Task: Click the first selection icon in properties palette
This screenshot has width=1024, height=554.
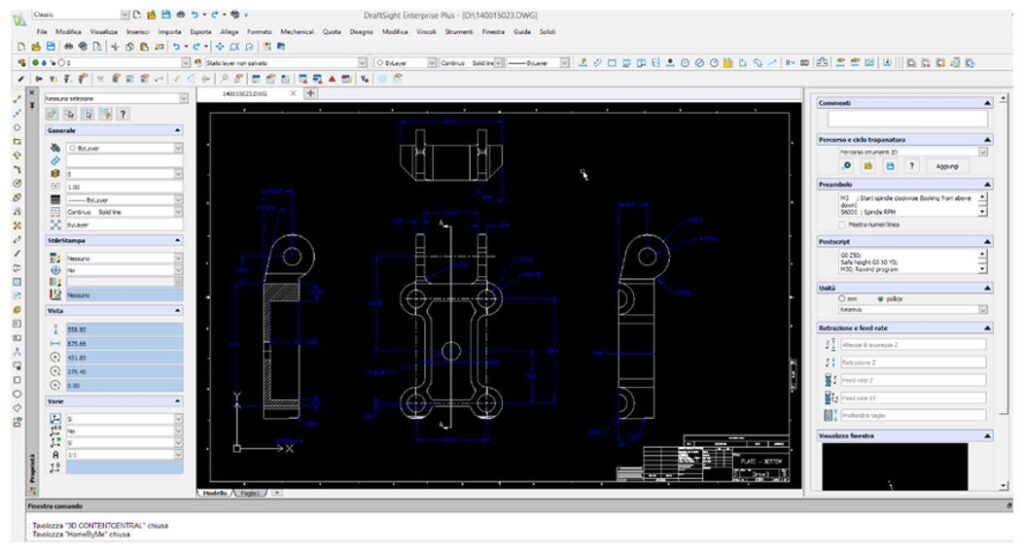Action: (x=52, y=114)
